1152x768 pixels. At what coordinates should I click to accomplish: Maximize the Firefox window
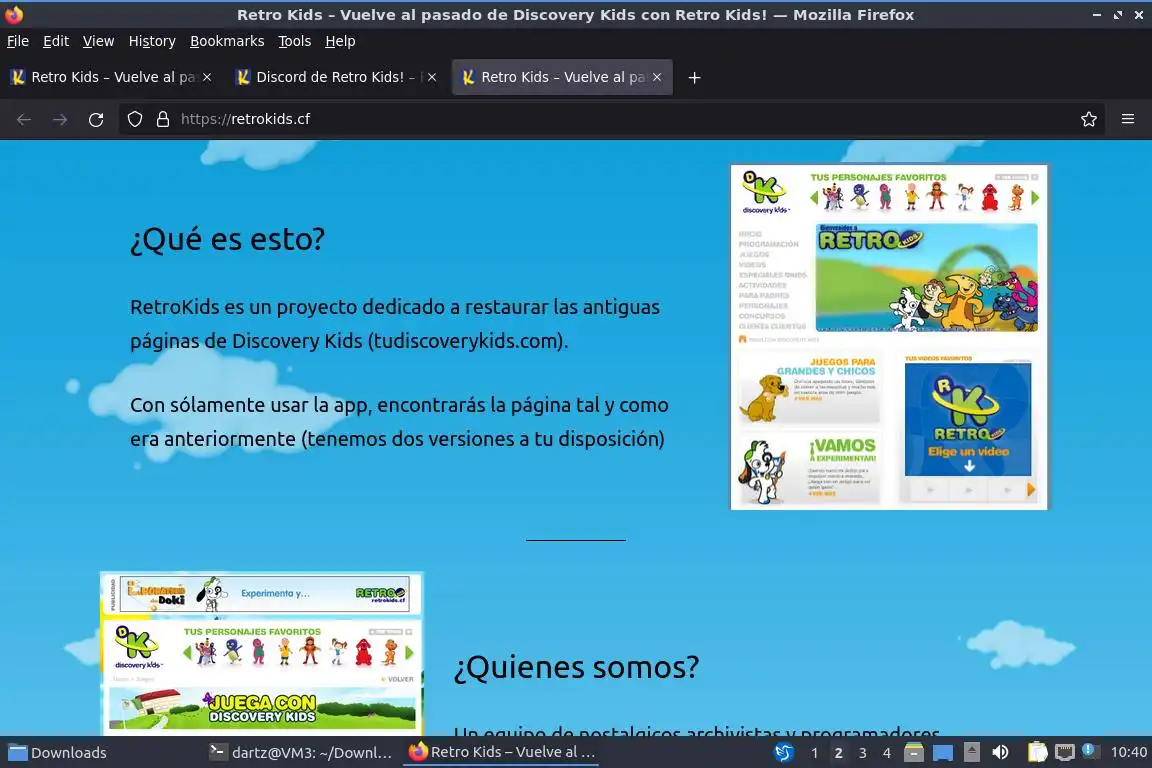(x=1117, y=15)
